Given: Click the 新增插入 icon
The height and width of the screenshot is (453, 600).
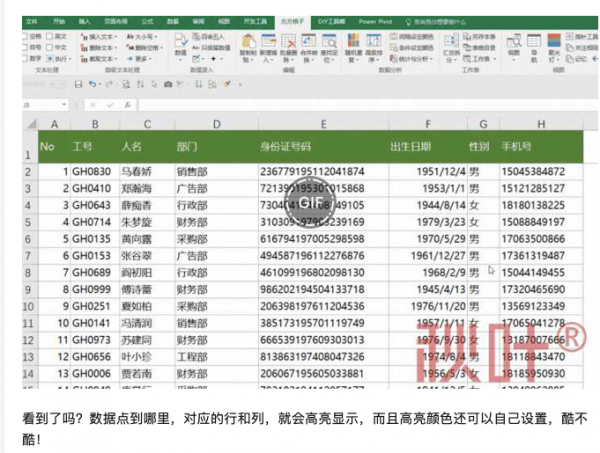Looking at the screenshot, I should [268, 41].
